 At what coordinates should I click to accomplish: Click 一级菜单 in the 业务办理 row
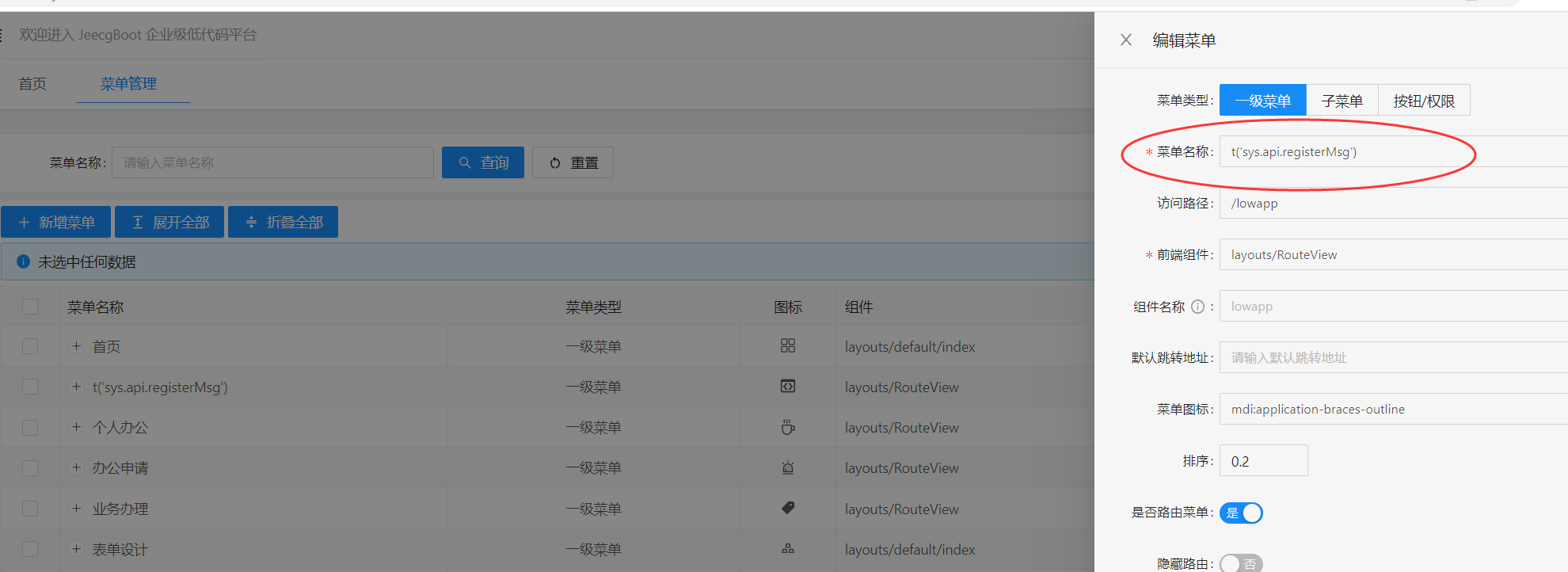pos(593,509)
